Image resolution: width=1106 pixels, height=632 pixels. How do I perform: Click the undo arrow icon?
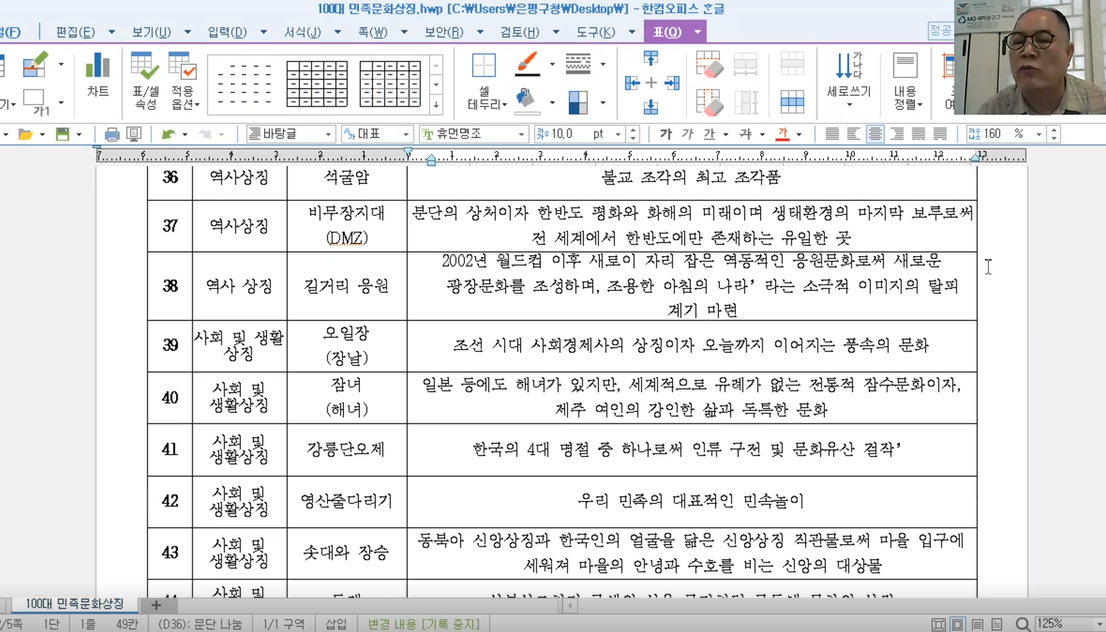[168, 134]
